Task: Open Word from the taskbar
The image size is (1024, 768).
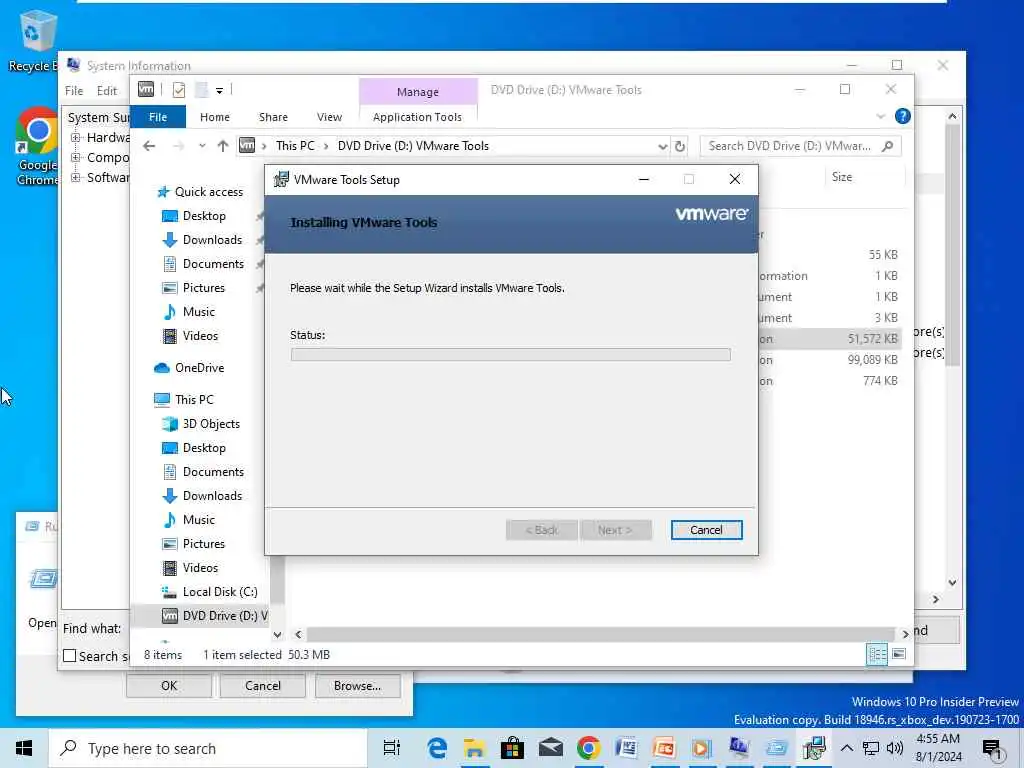Action: pos(626,748)
